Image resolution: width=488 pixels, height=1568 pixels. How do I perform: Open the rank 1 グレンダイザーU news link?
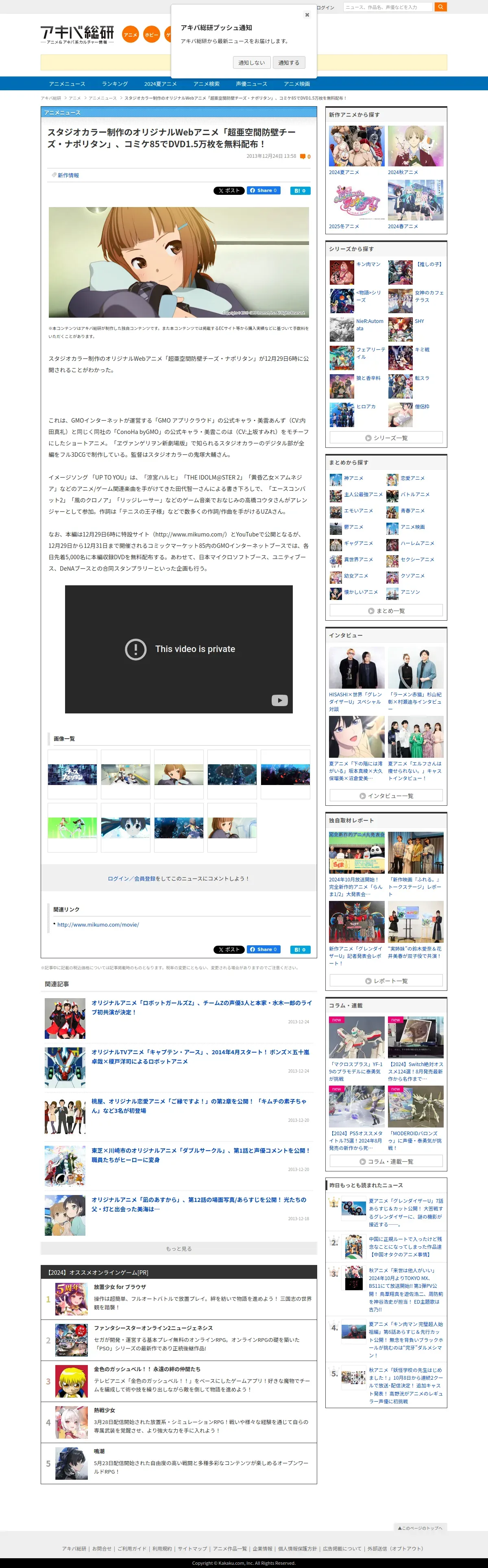(406, 1213)
